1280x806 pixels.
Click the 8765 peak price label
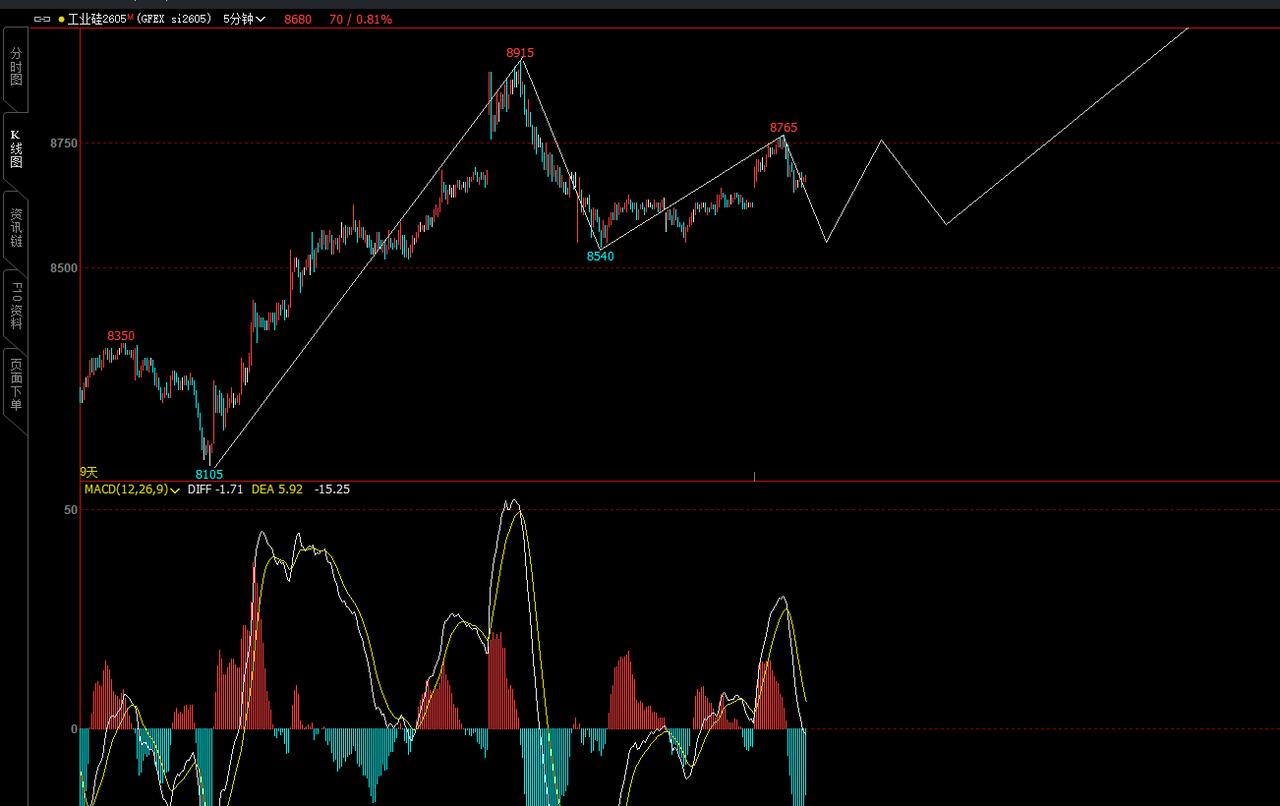783,128
